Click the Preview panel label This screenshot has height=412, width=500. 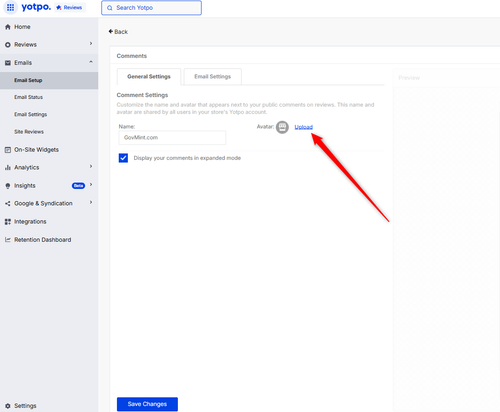pyautogui.click(x=409, y=78)
